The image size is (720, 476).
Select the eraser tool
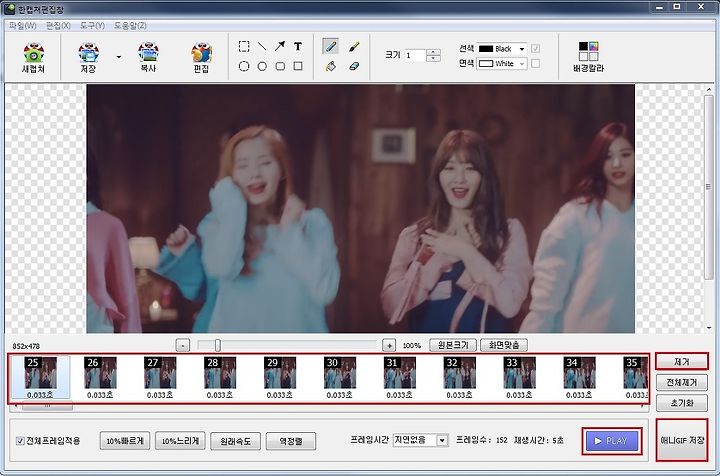(x=354, y=67)
